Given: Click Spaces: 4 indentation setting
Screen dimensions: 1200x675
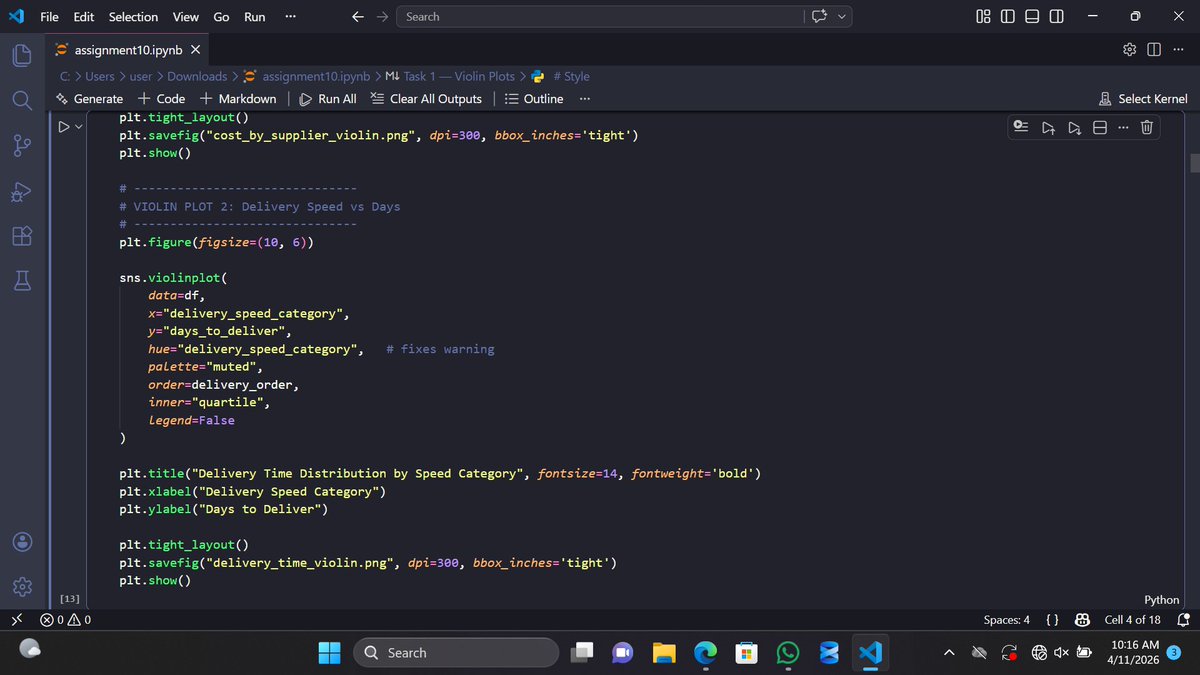Looking at the screenshot, I should click(1006, 620).
